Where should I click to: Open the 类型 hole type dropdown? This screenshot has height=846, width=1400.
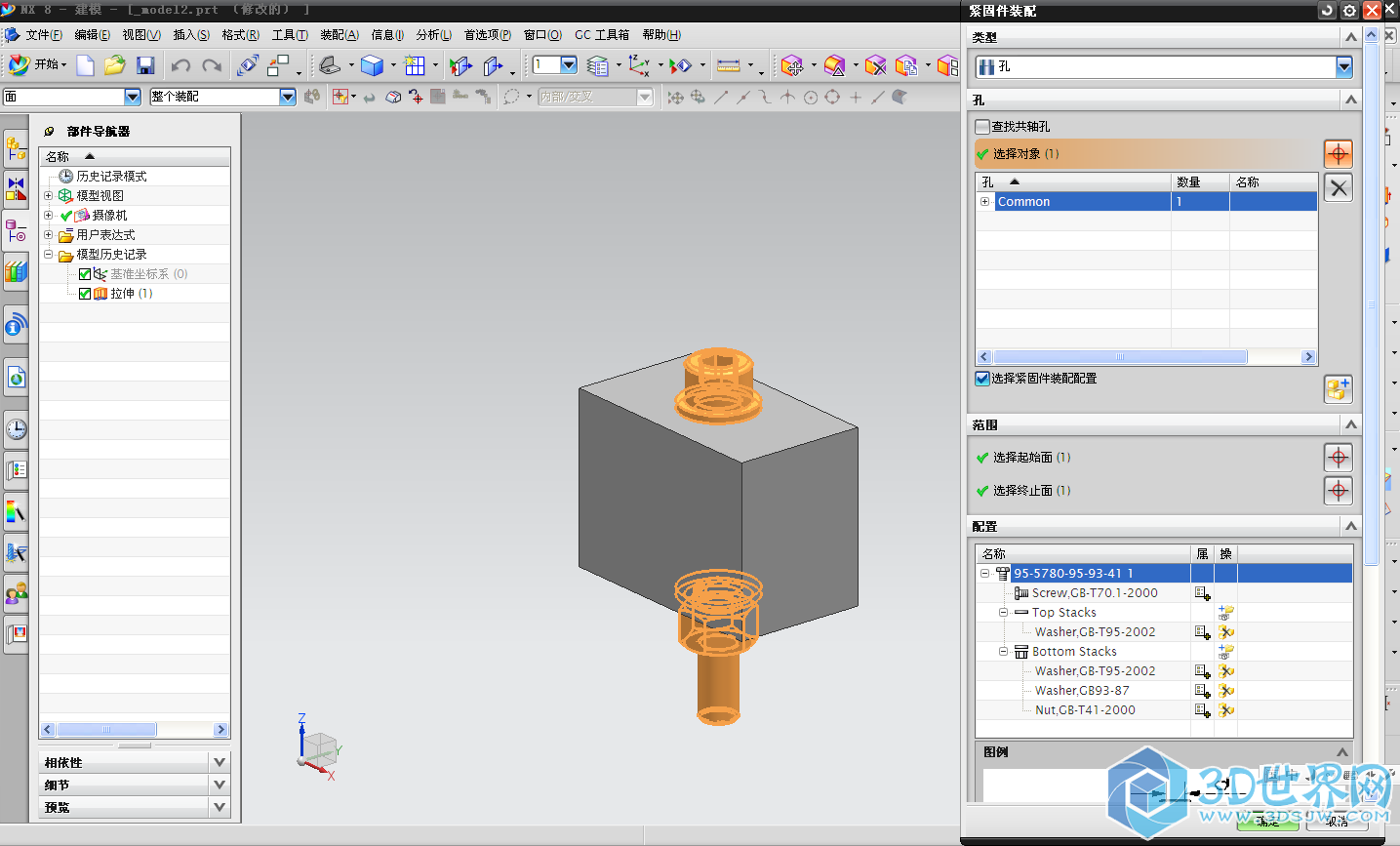coord(1344,66)
